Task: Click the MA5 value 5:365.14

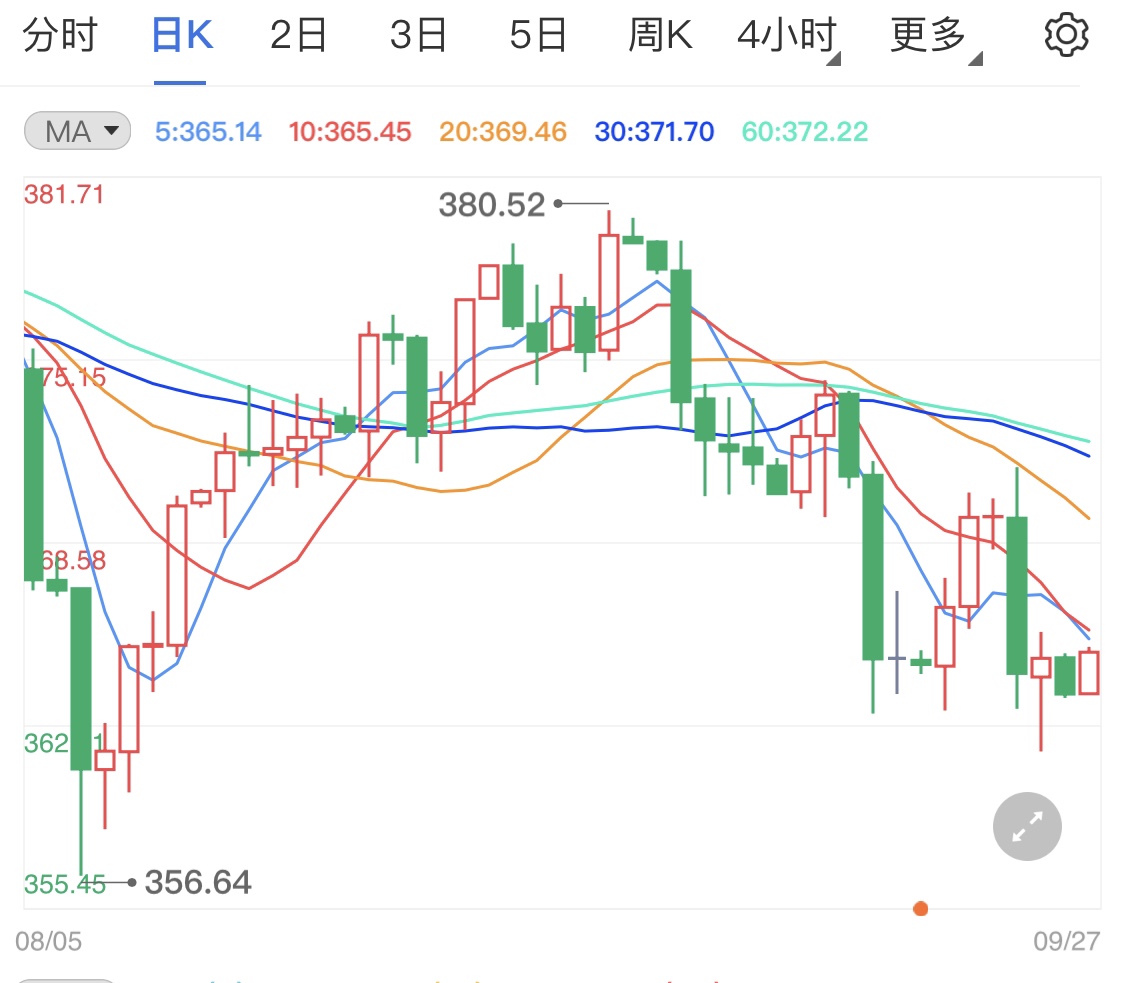Action: click(x=208, y=131)
